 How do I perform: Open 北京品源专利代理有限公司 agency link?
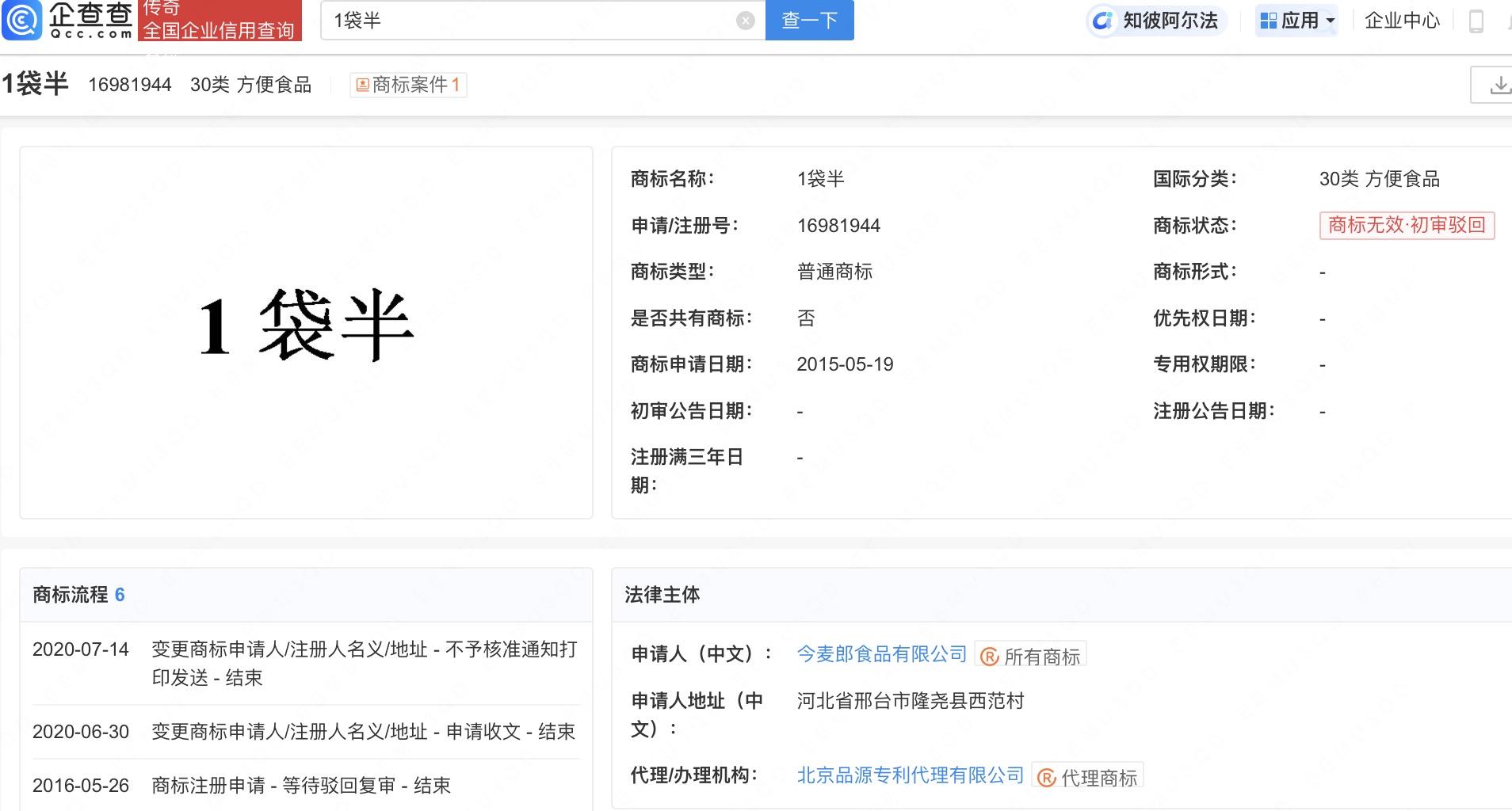pyautogui.click(x=911, y=775)
